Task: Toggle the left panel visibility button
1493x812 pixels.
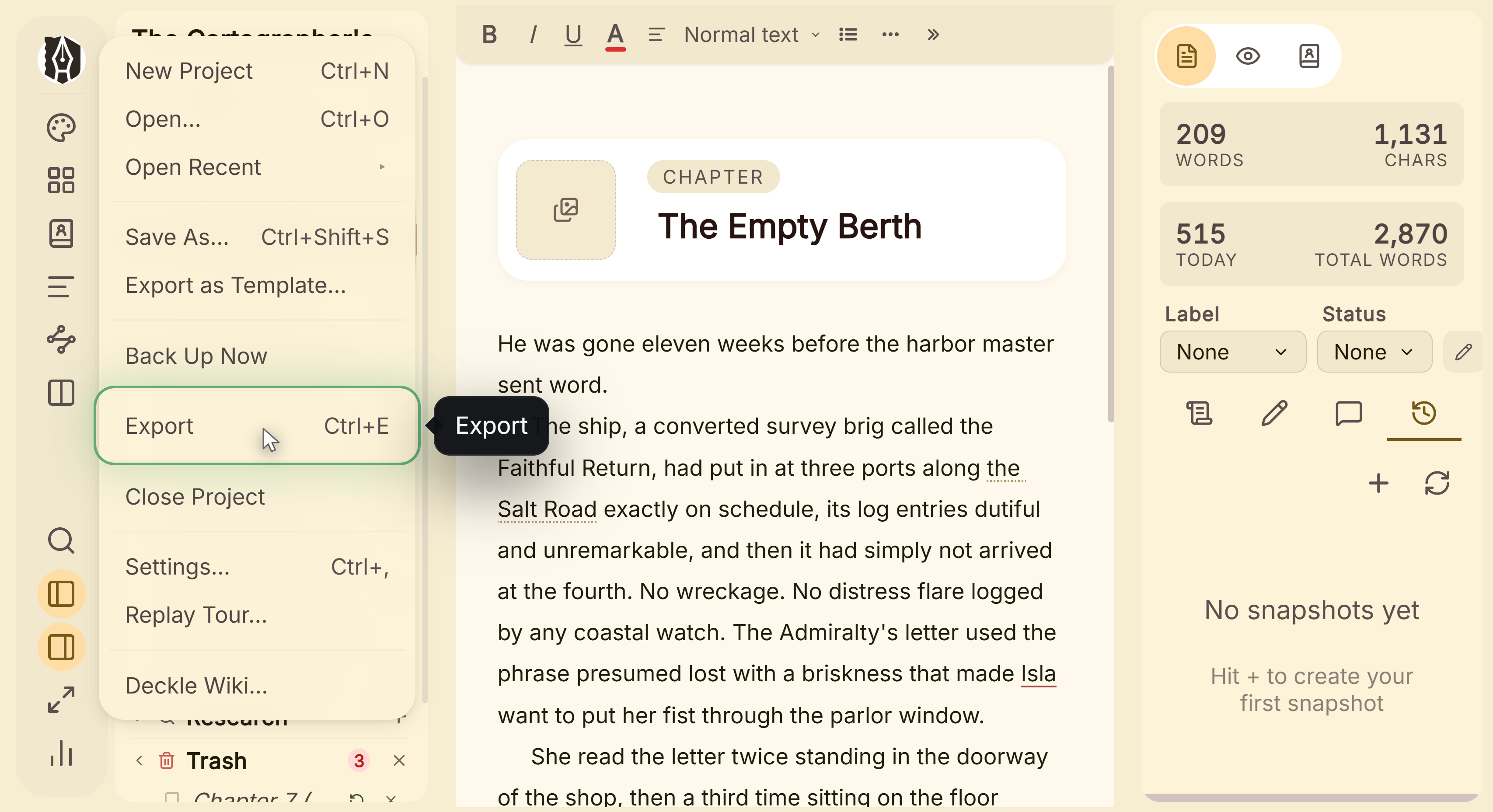Action: (x=61, y=594)
